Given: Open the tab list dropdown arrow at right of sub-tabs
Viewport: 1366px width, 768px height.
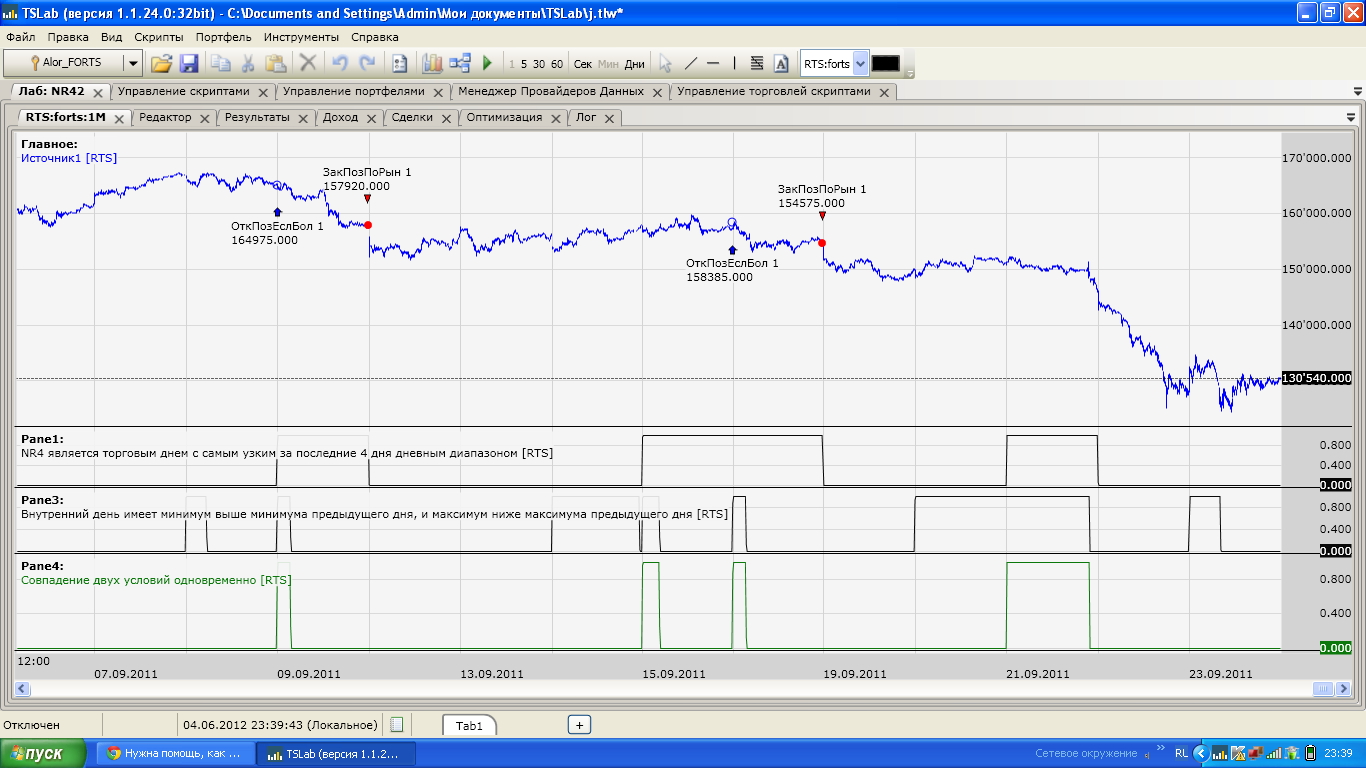Looking at the screenshot, I should pyautogui.click(x=1351, y=117).
